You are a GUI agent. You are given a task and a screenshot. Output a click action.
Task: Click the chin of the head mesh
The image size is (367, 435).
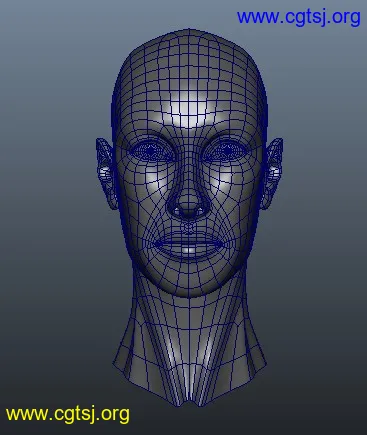(189, 282)
